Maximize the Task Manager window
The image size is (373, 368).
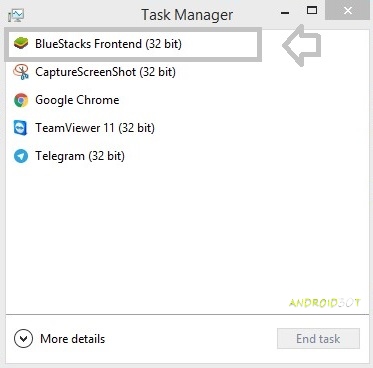312,11
